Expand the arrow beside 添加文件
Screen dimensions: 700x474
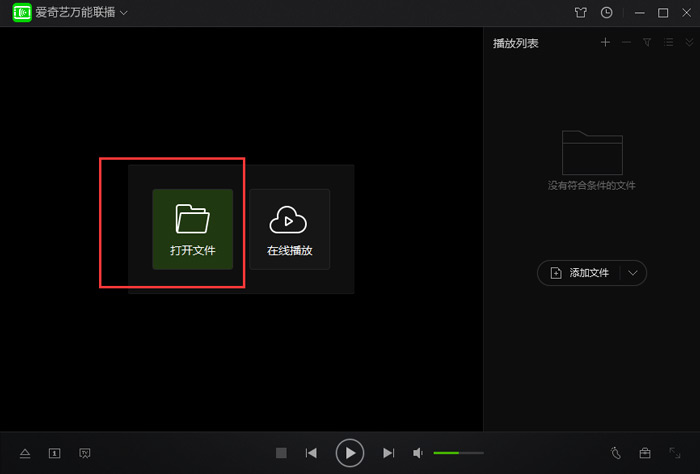[x=633, y=273]
